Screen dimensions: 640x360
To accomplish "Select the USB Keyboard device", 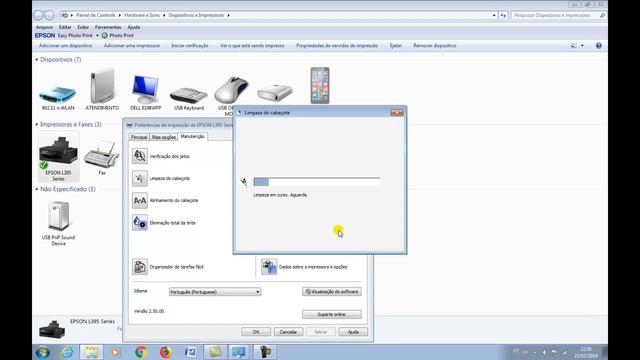I will [x=189, y=95].
